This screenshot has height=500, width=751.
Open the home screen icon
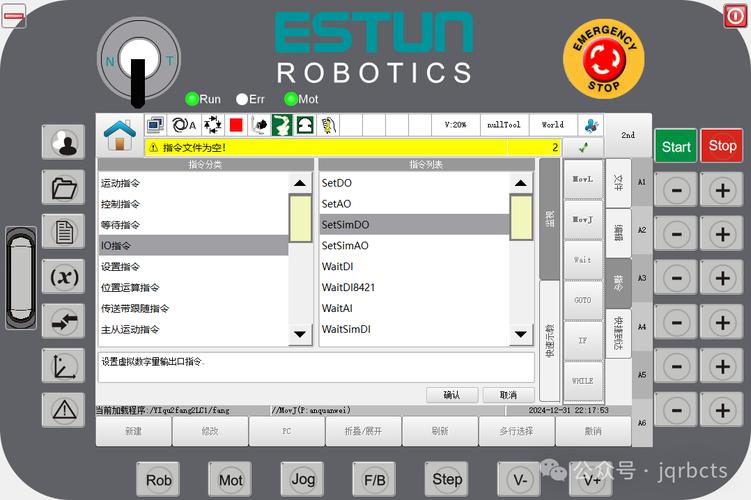tap(120, 136)
